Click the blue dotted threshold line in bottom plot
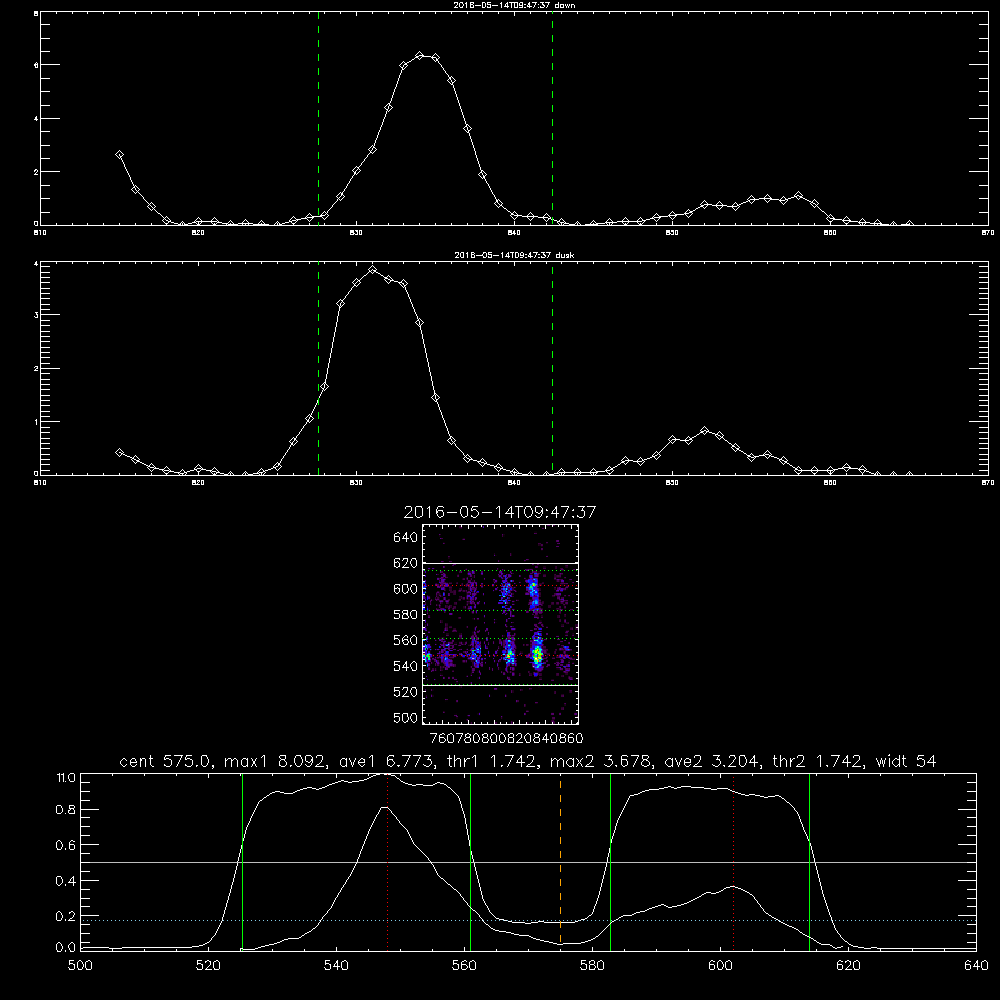Viewport: 1000px width, 1000px height. coord(528,920)
